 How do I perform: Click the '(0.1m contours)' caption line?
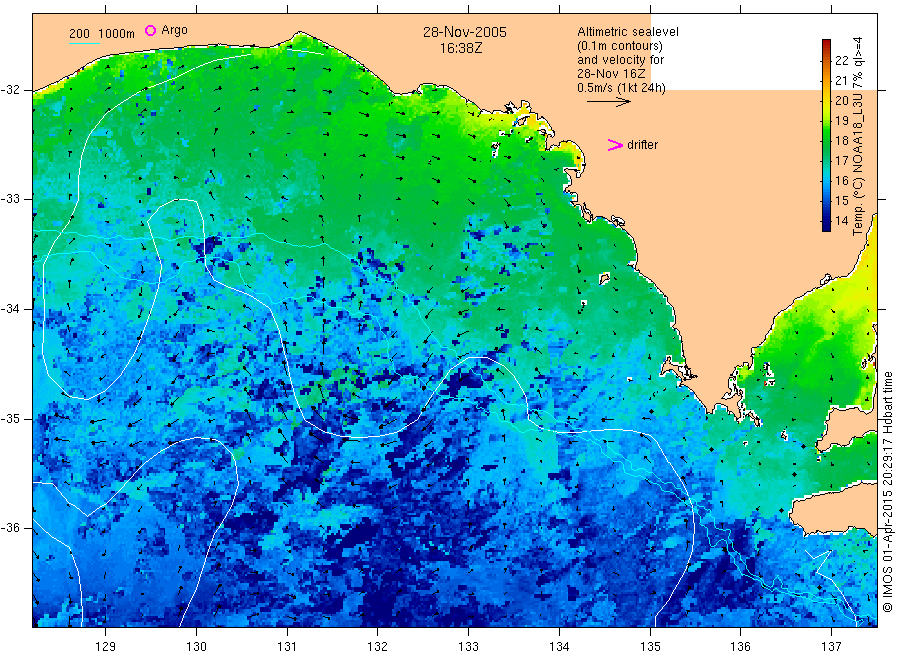pyautogui.click(x=619, y=46)
